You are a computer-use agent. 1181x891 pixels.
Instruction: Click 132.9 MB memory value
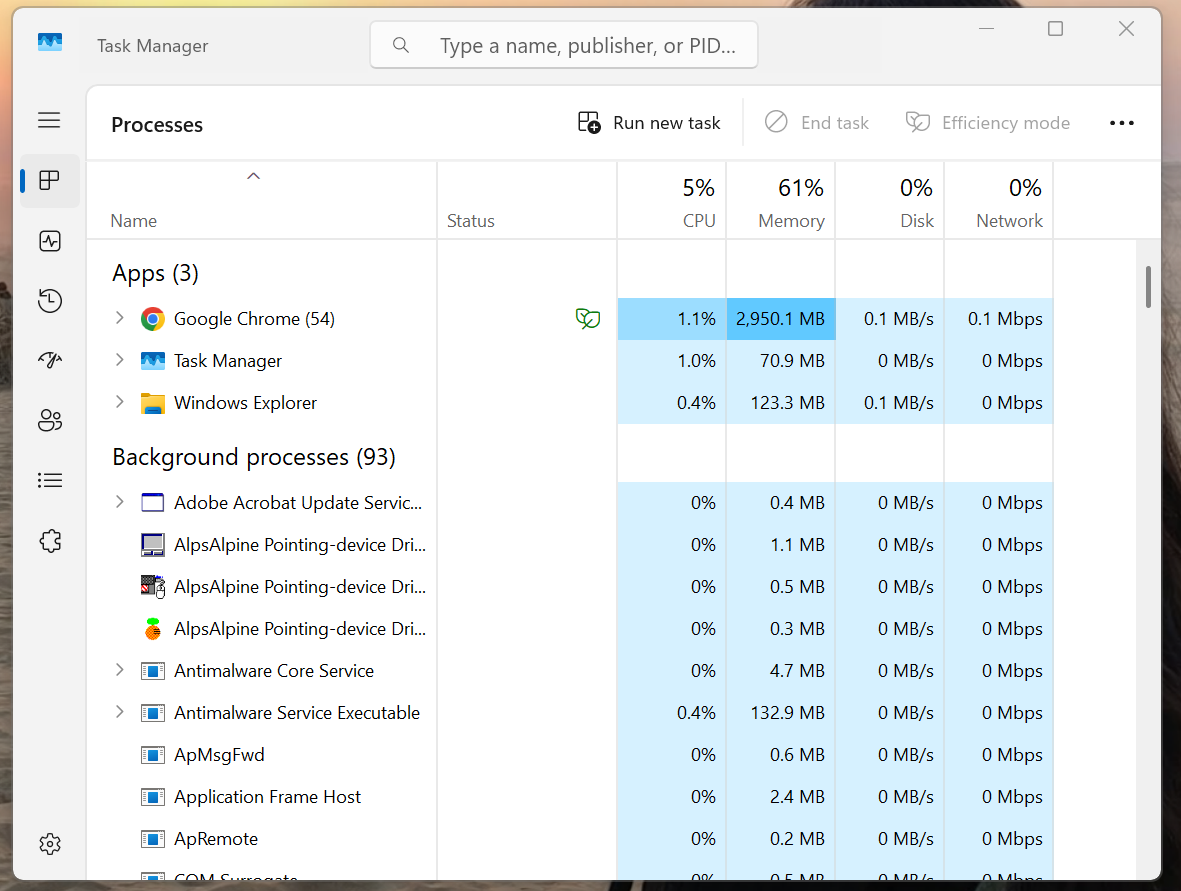(787, 712)
